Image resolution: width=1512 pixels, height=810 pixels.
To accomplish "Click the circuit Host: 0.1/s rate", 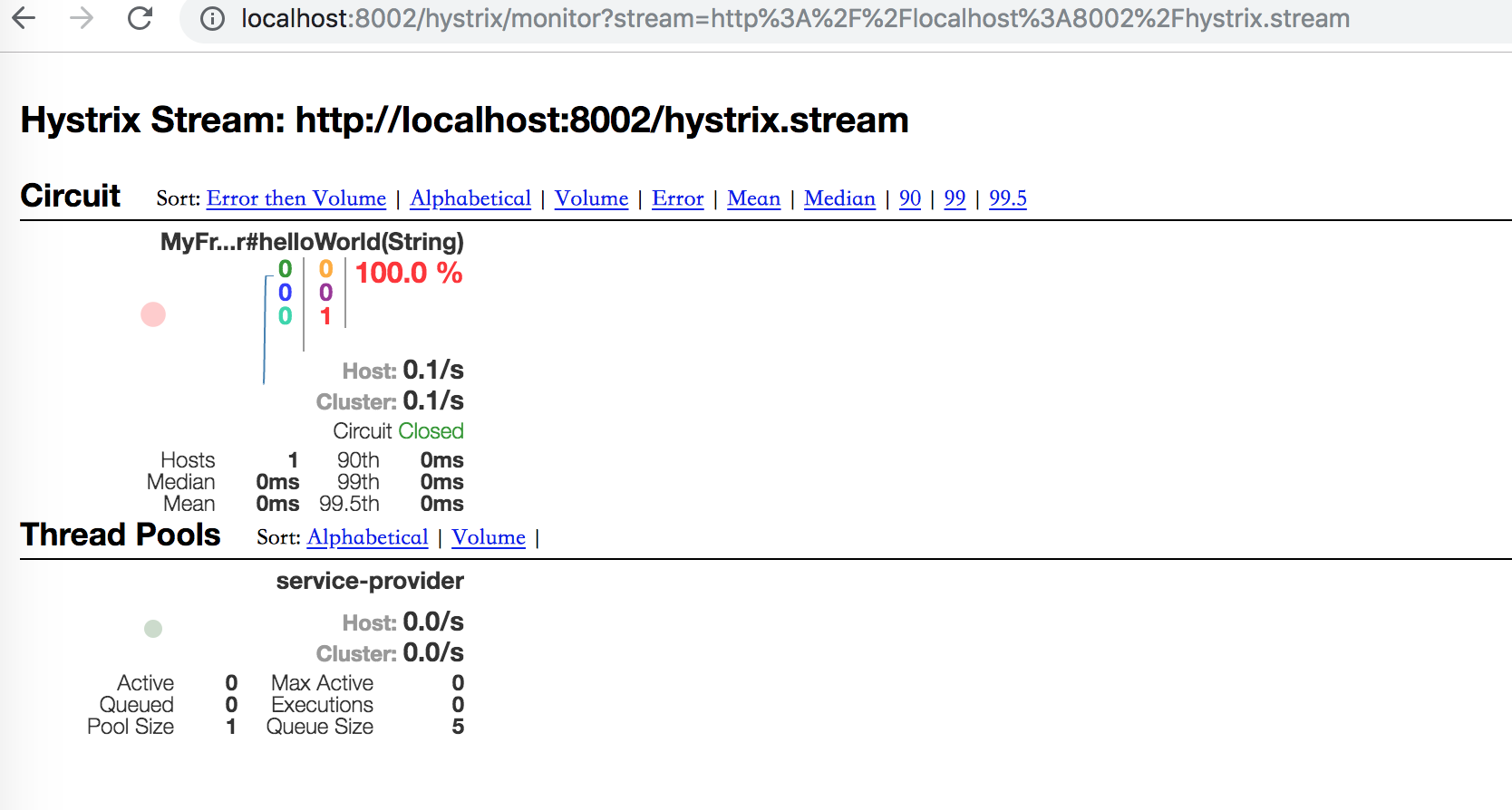I will pyautogui.click(x=403, y=370).
